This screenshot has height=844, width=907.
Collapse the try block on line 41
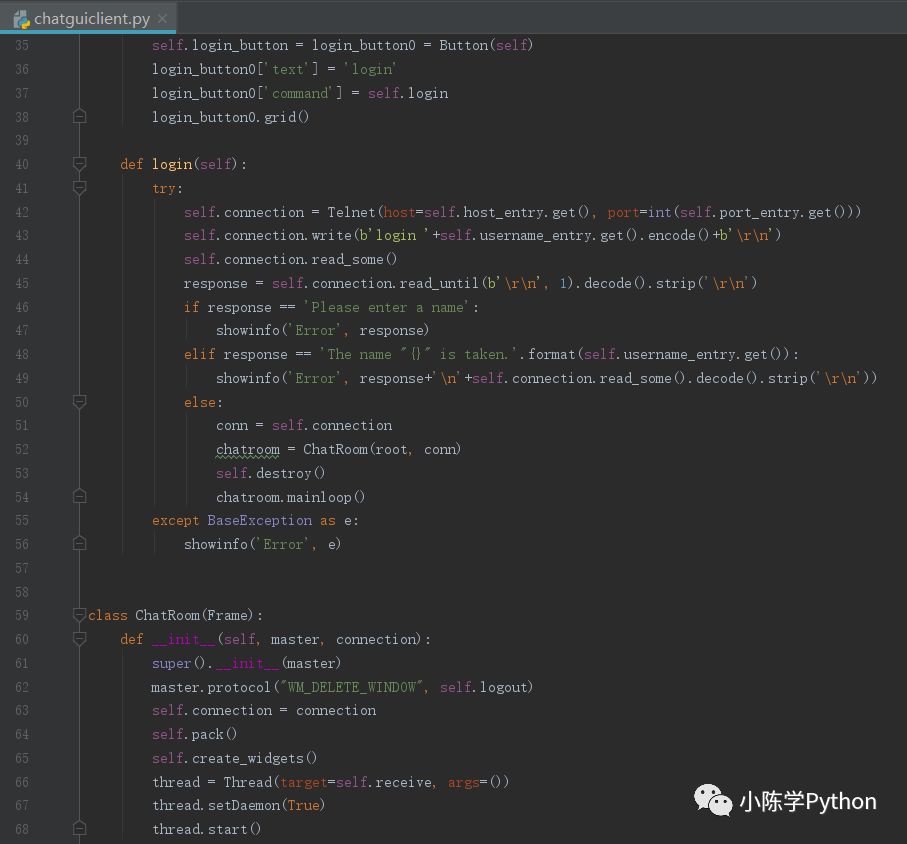[80, 188]
